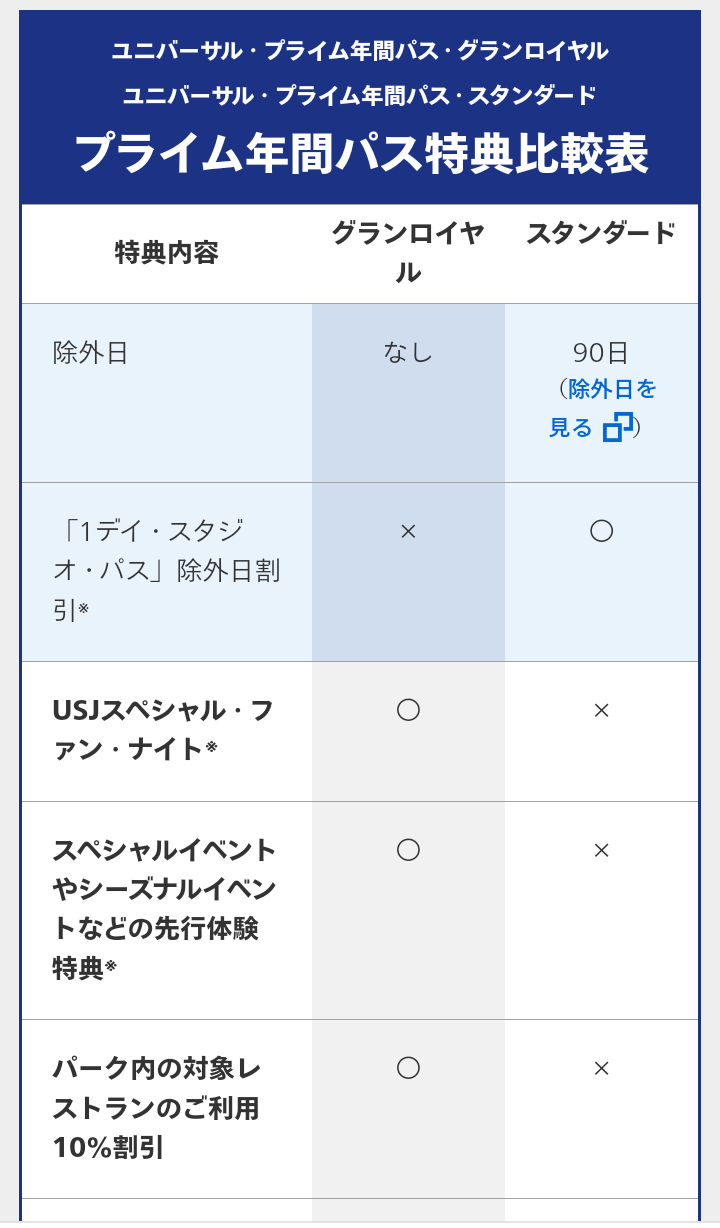Select the グランロイヤル column header

point(408,253)
